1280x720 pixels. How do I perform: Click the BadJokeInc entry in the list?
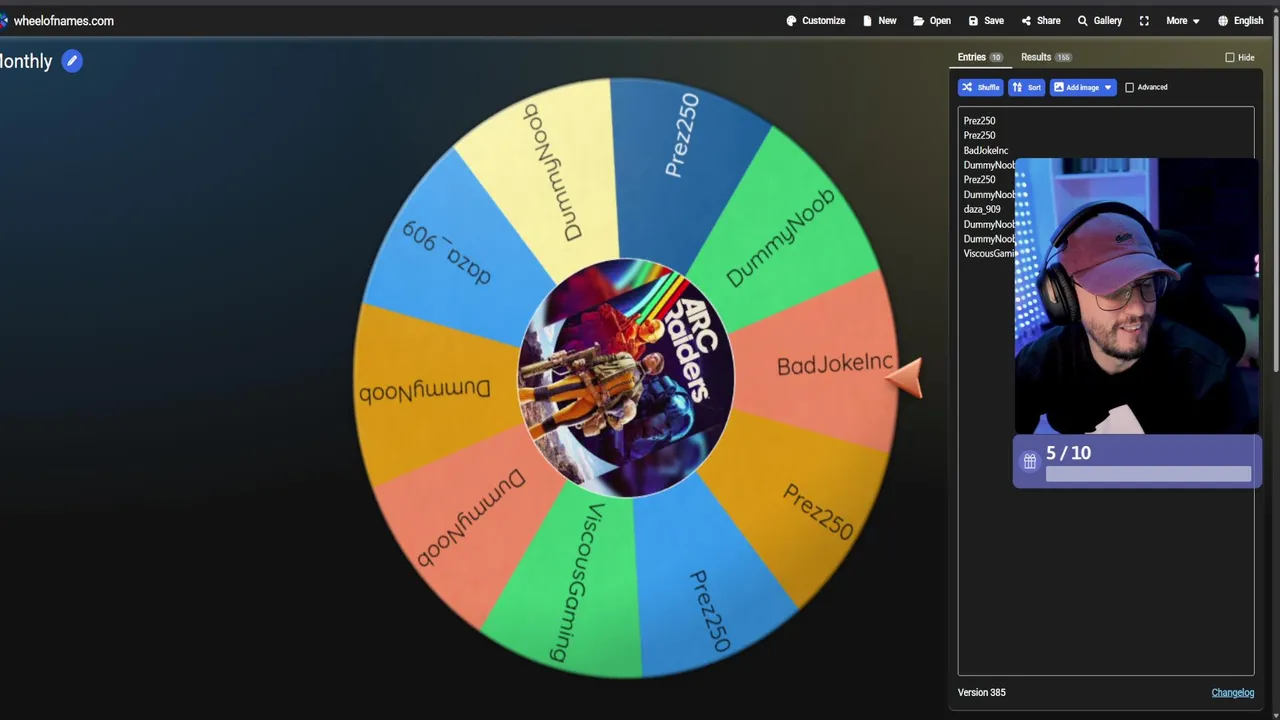pyautogui.click(x=985, y=150)
